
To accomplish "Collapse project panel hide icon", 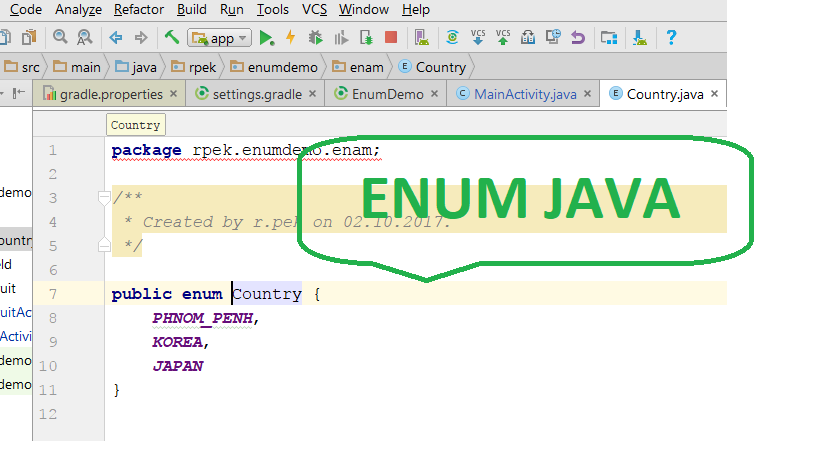I will click(x=19, y=93).
